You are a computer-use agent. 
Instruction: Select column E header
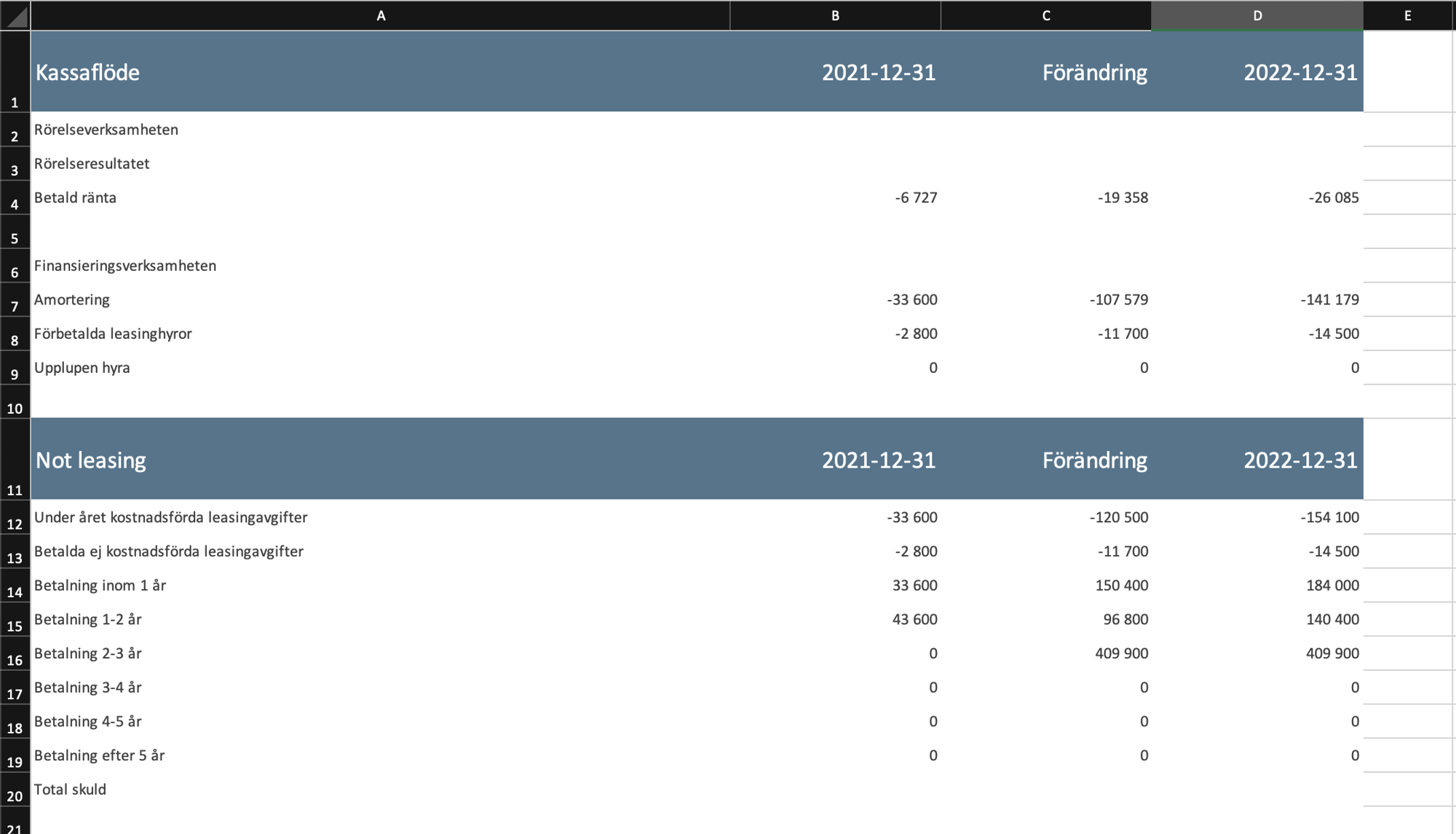pos(1407,15)
